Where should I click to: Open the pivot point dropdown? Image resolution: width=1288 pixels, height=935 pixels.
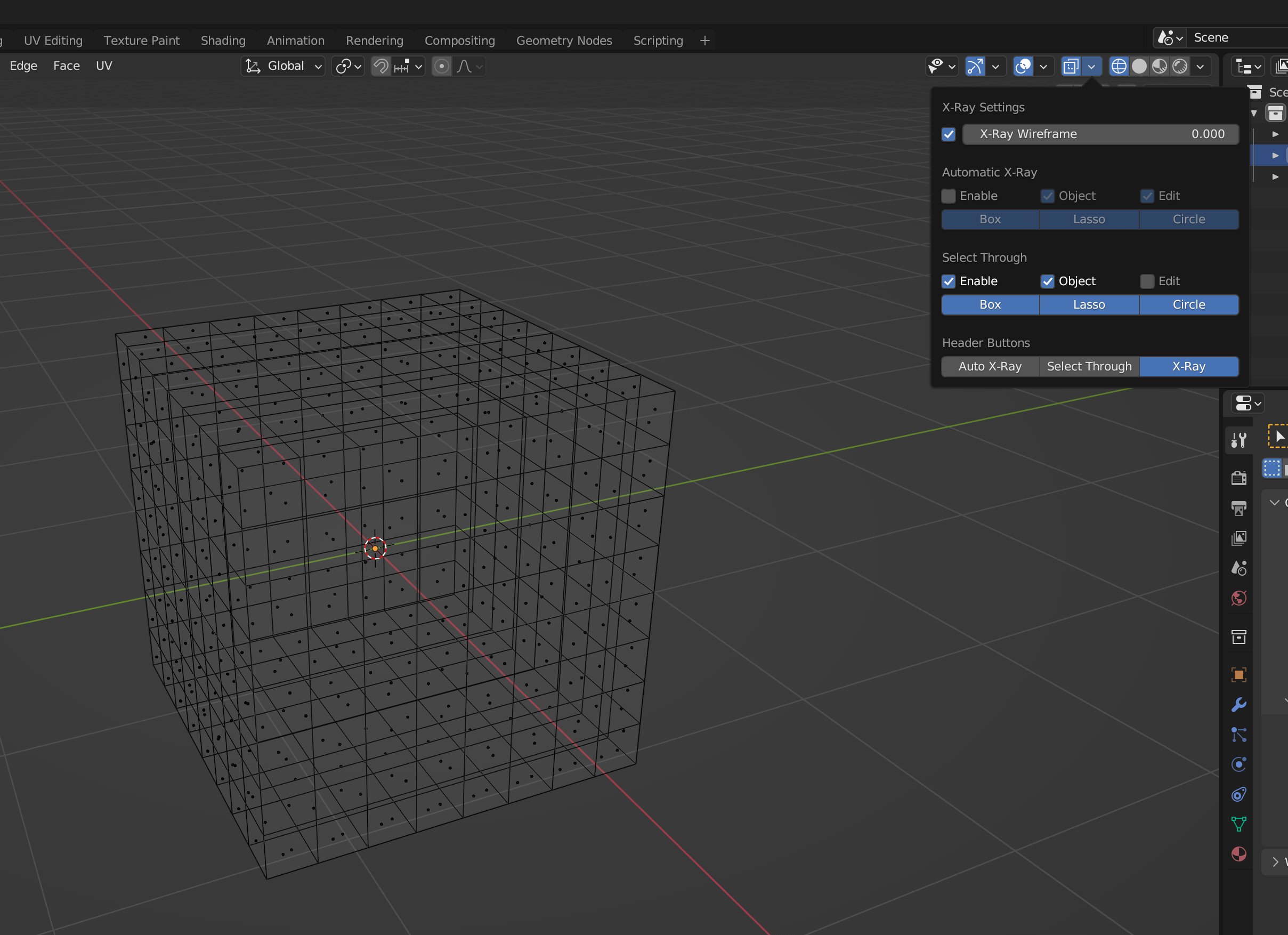tap(348, 67)
